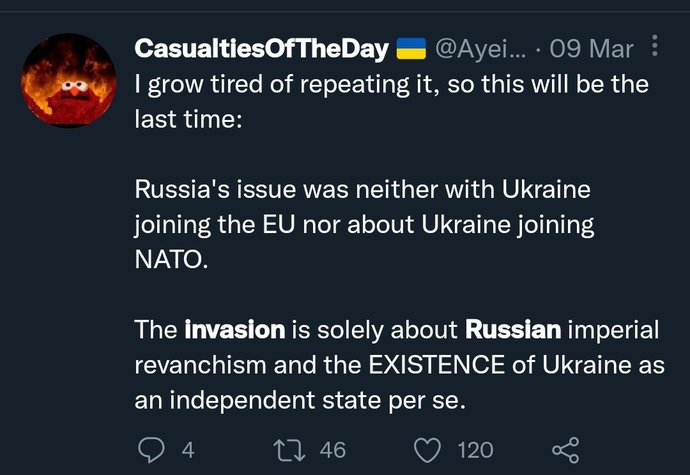Click the 'I grow tired of repeating' line
The height and width of the screenshot is (475, 690).
(x=392, y=85)
